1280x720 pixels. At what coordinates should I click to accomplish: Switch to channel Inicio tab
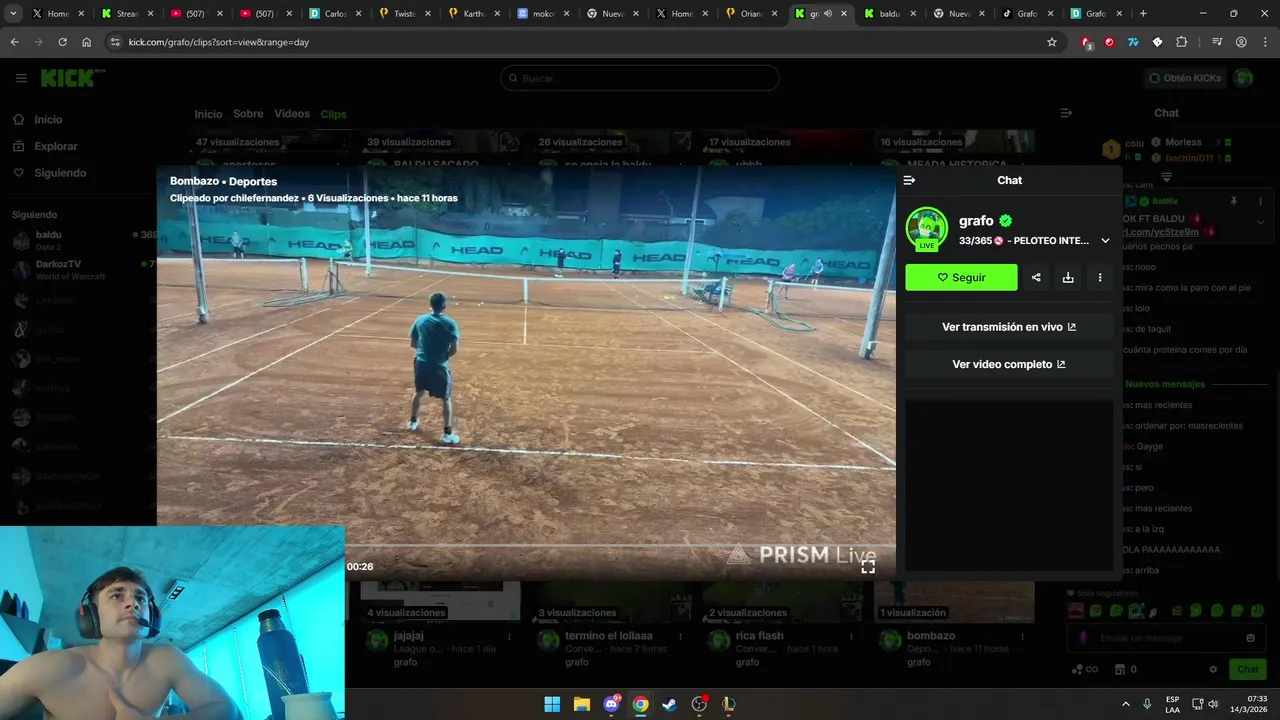point(208,114)
